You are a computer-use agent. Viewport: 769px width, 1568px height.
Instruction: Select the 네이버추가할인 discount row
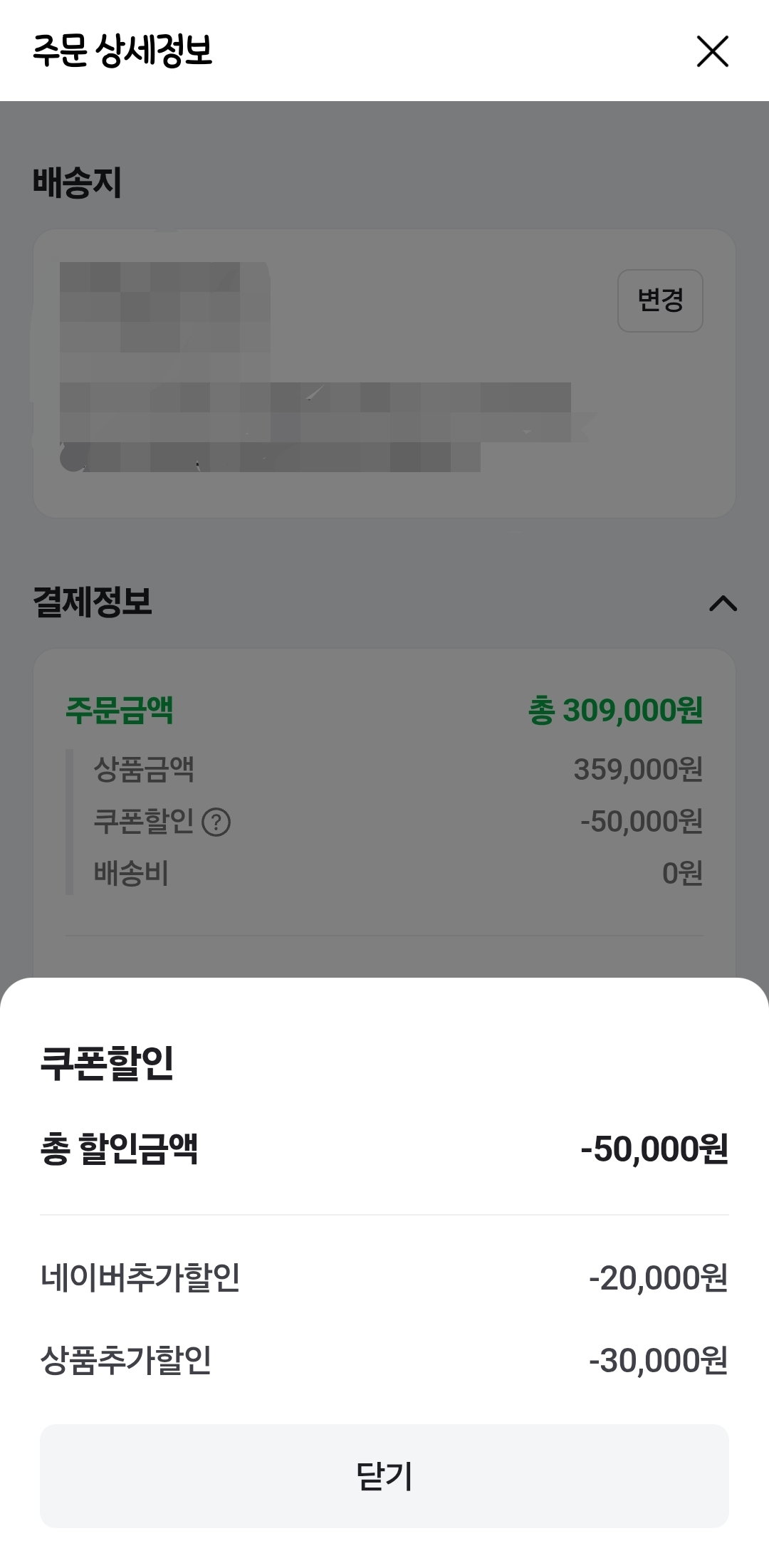[x=384, y=1277]
